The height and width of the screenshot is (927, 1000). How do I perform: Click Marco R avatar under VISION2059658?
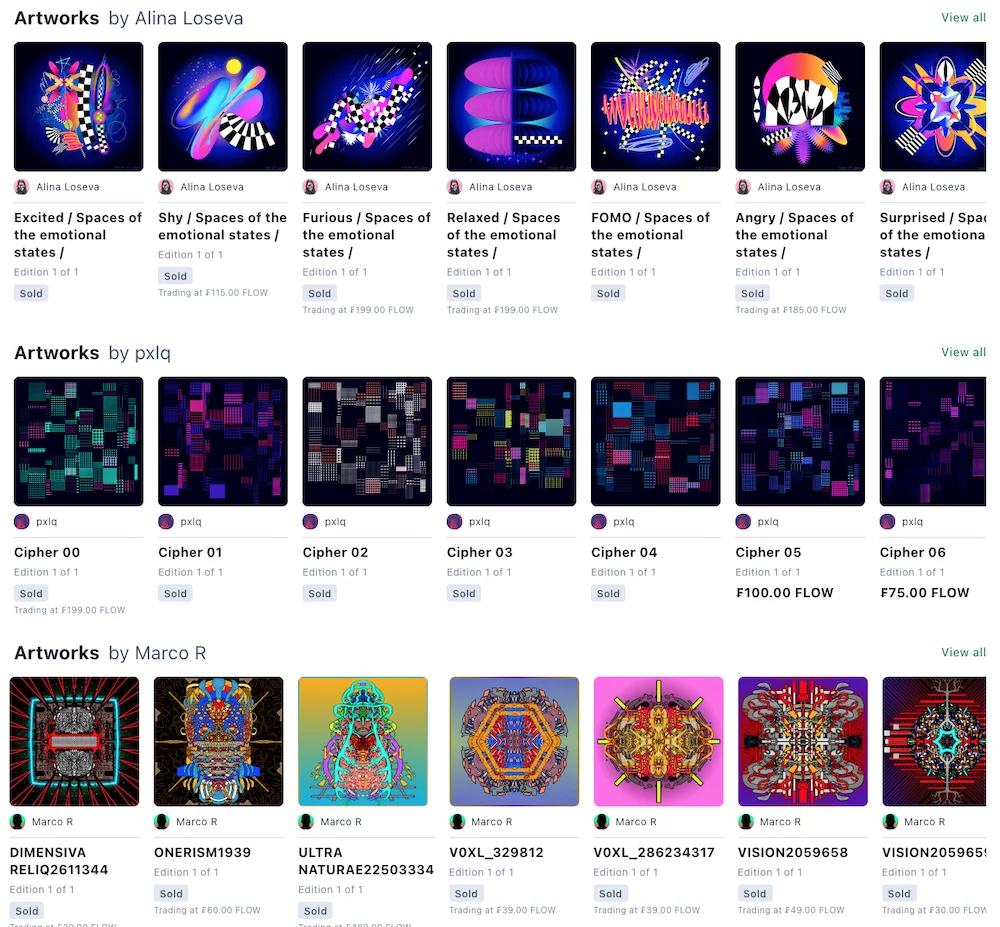click(746, 822)
